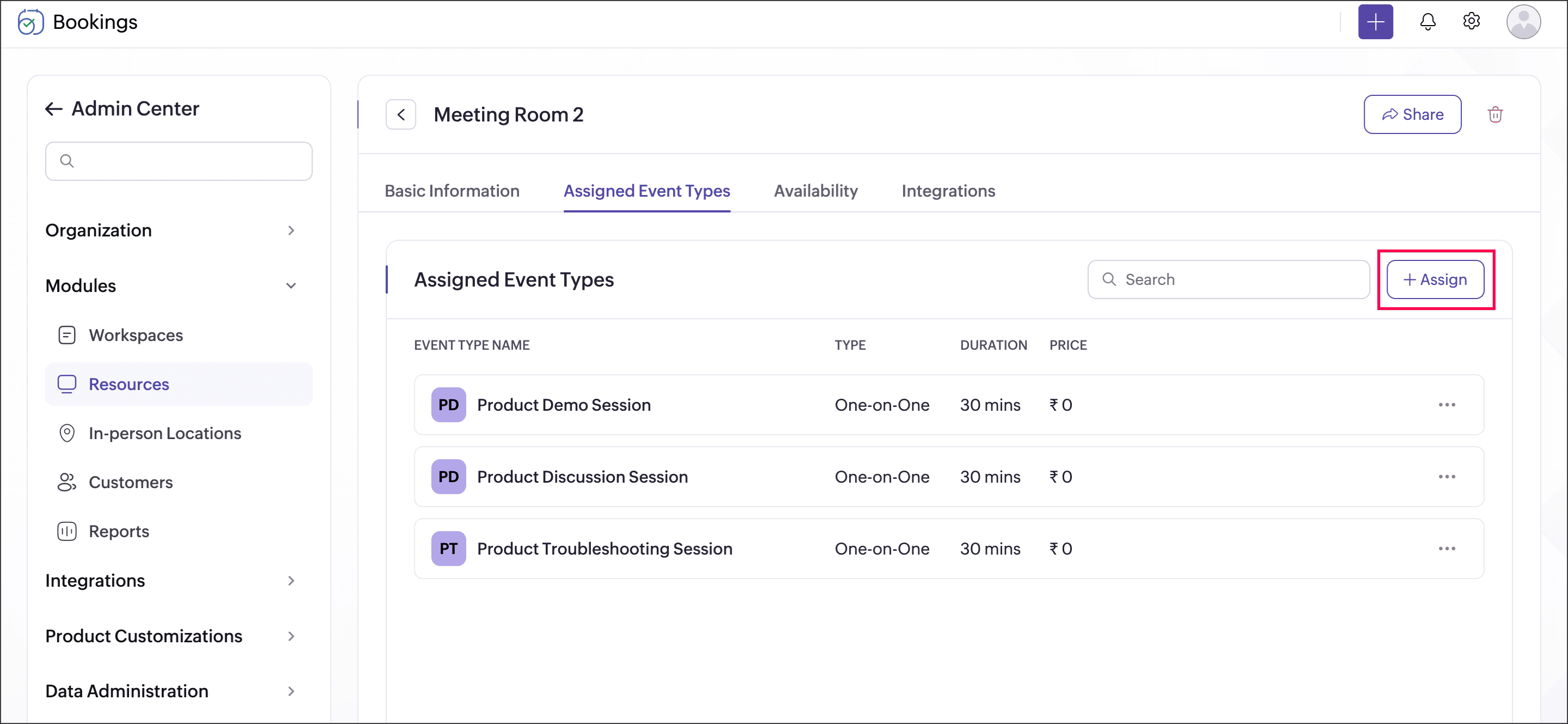
Task: Click the Bookings logo icon
Action: 30,22
